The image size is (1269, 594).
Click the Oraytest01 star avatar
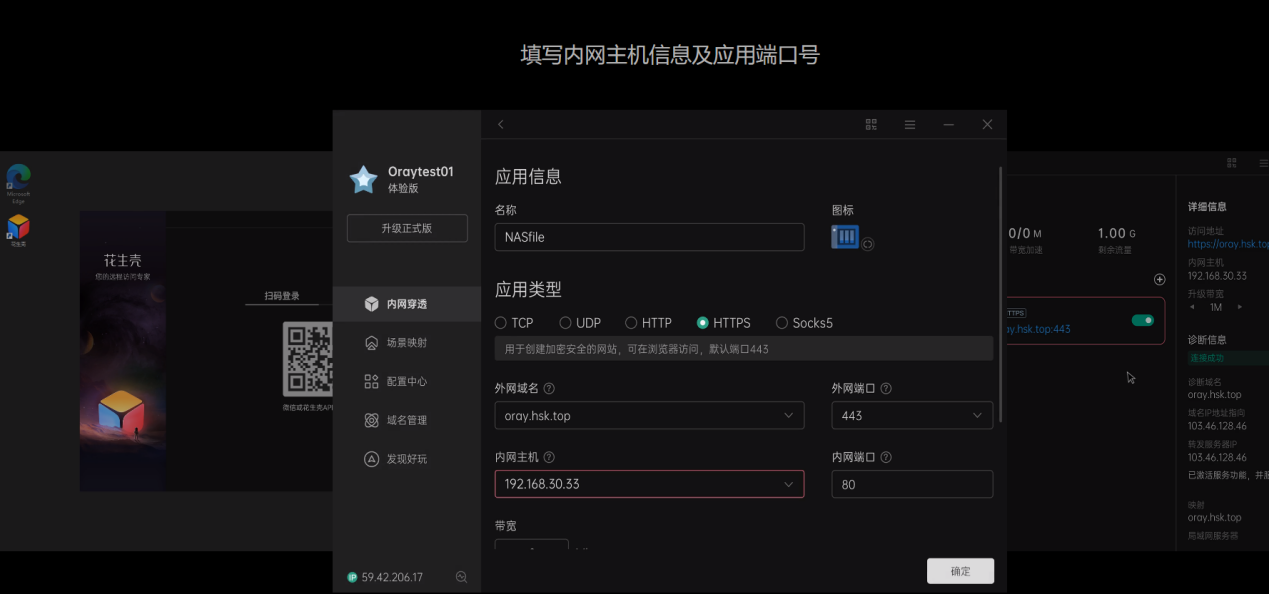pos(363,180)
